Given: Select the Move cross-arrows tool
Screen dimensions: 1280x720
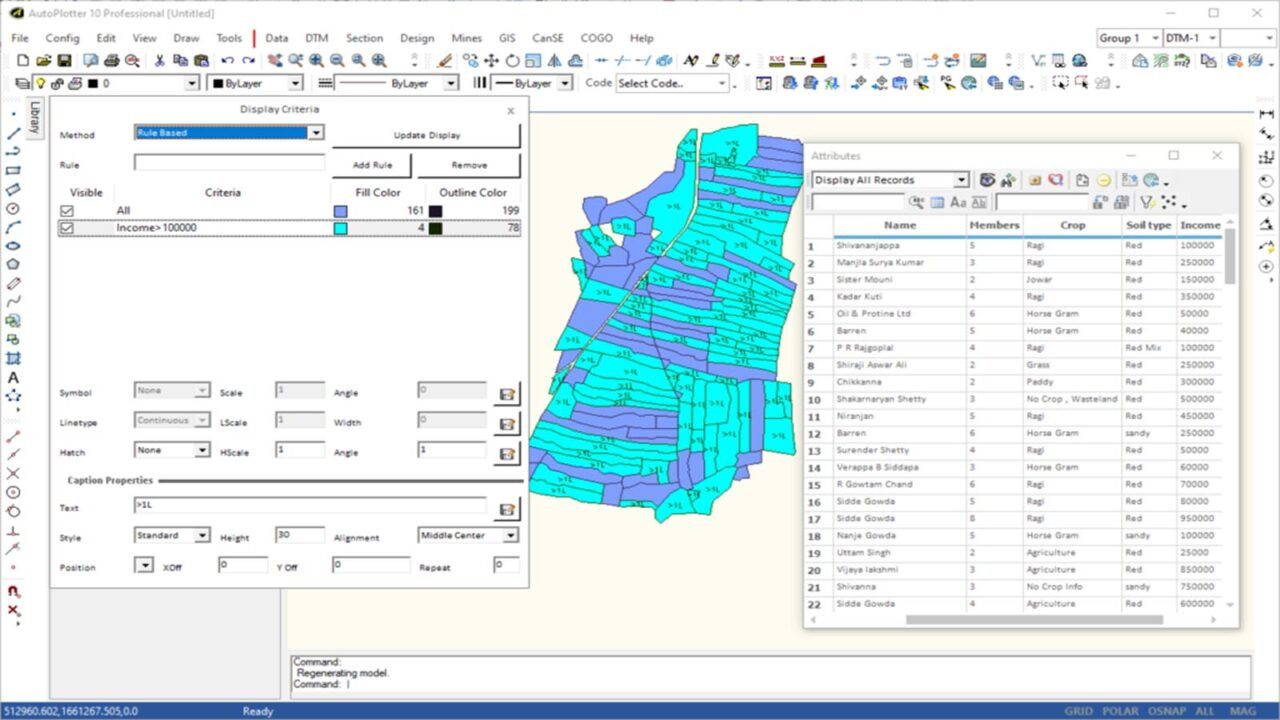Looking at the screenshot, I should tap(491, 61).
